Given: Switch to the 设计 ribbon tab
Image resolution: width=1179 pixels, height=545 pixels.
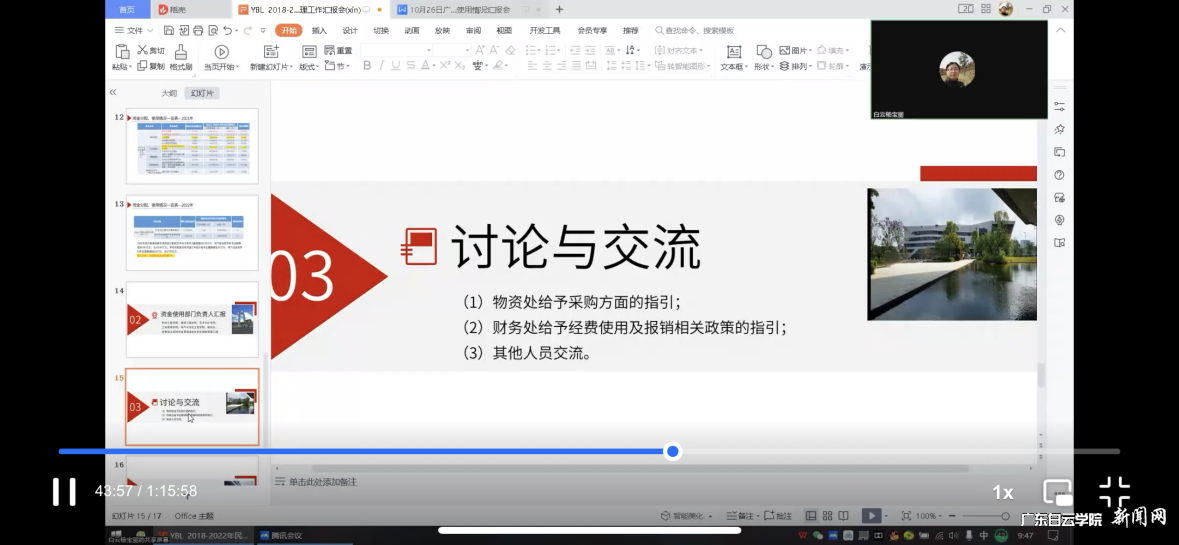Looking at the screenshot, I should pyautogui.click(x=350, y=31).
